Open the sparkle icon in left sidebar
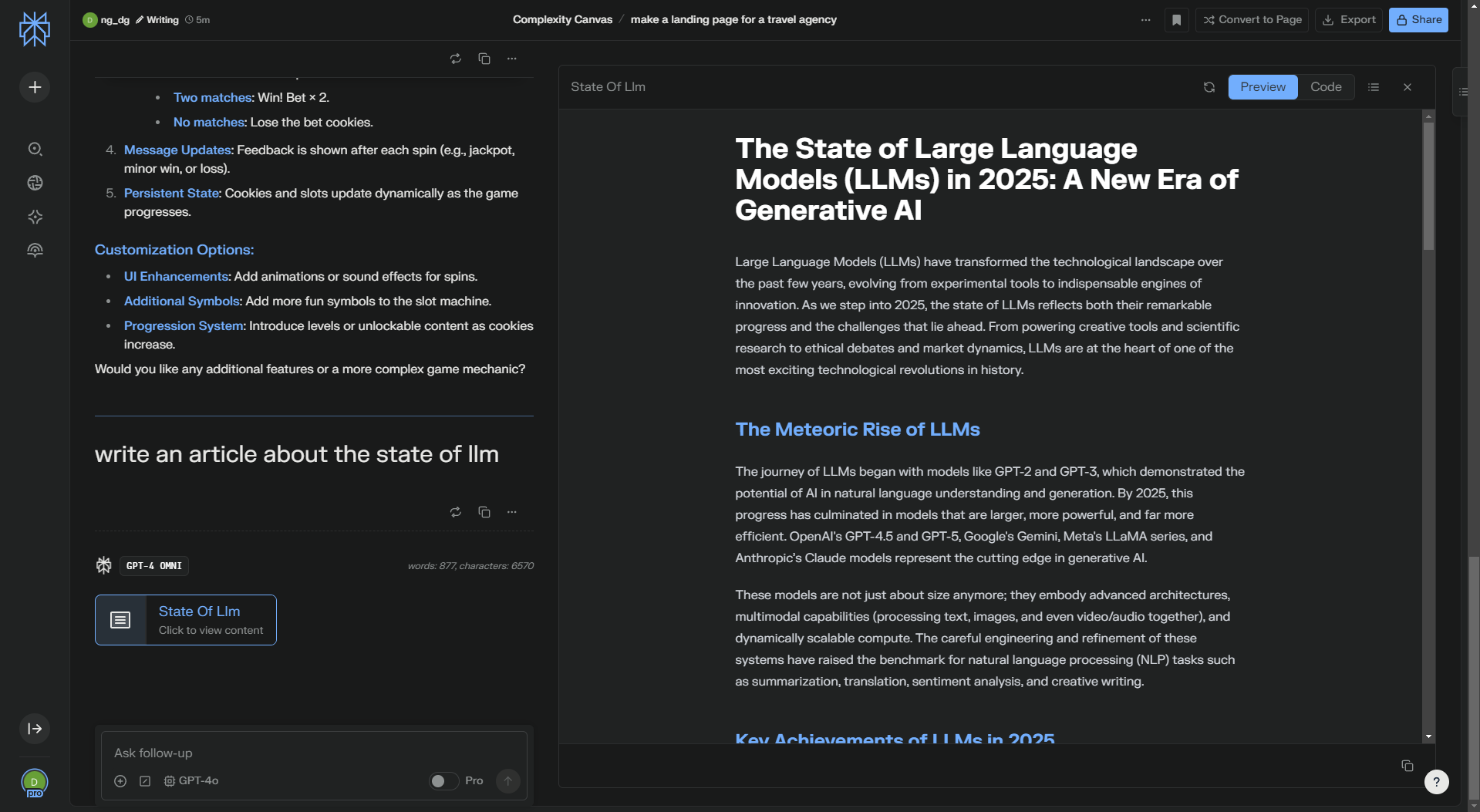This screenshot has width=1480, height=812. pyautogui.click(x=35, y=217)
